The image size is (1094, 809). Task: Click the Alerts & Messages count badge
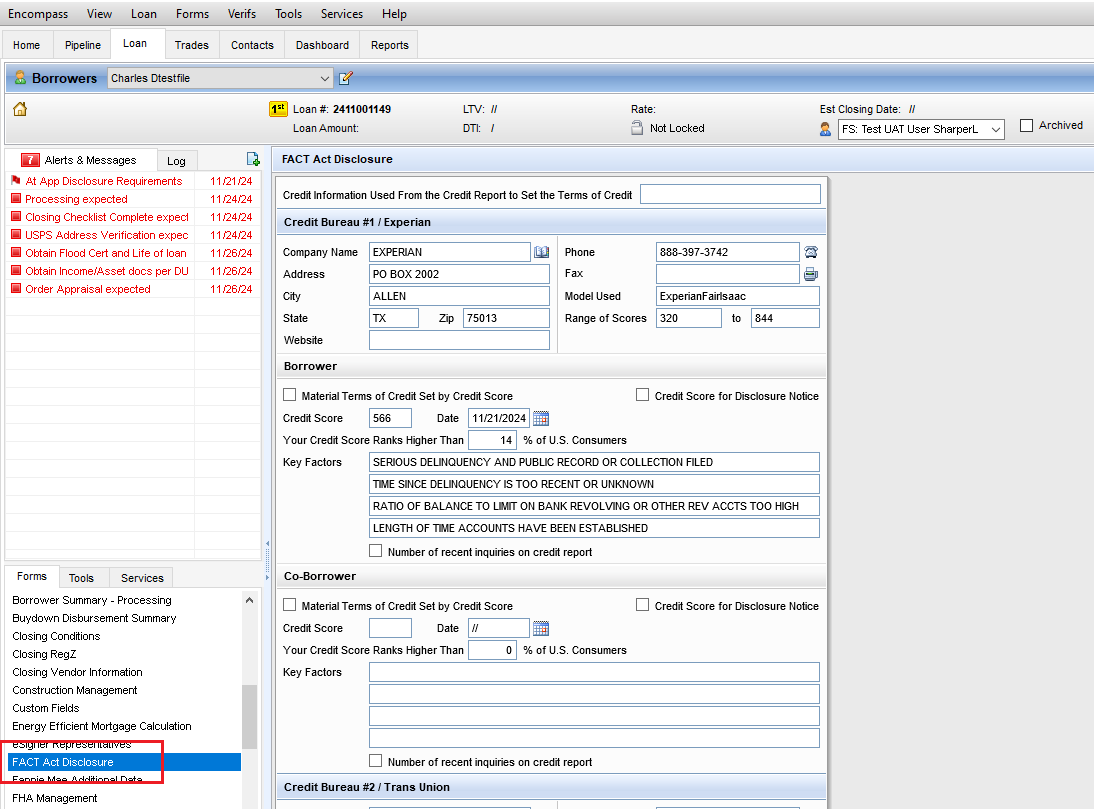point(30,160)
